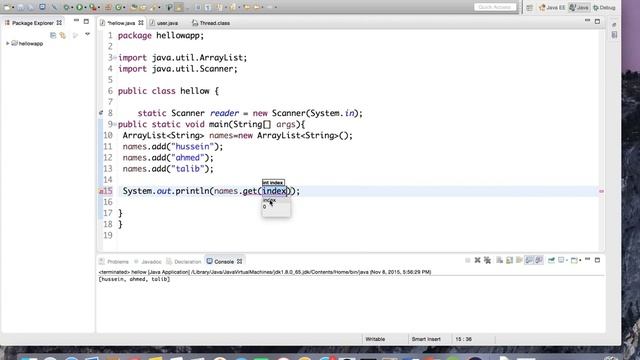Viewport: 640px width, 360px height.
Task: Click the New Java Package toolbar icon
Action: pos(108,7)
